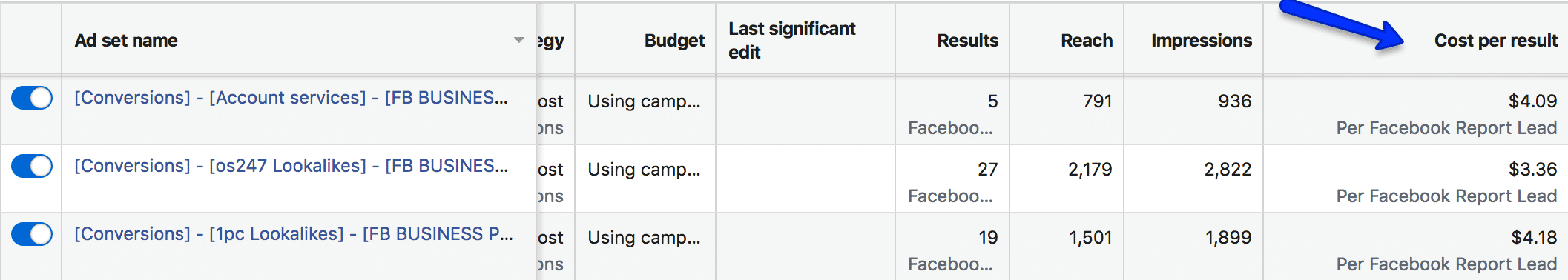The height and width of the screenshot is (280, 1568).
Task: Select the $4.09 cost per result cell
Action: click(x=1532, y=101)
